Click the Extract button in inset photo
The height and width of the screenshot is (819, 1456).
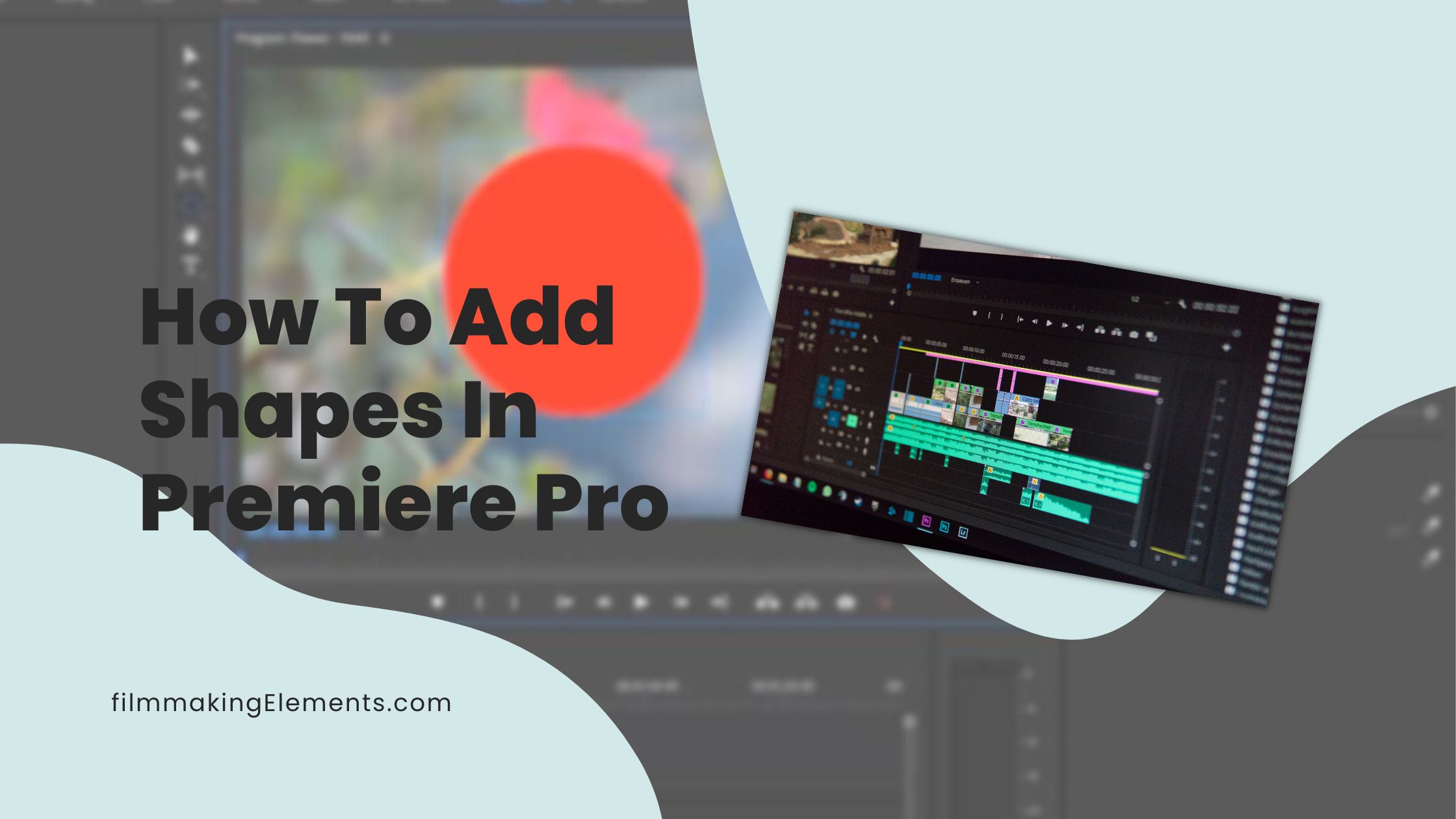click(1116, 331)
